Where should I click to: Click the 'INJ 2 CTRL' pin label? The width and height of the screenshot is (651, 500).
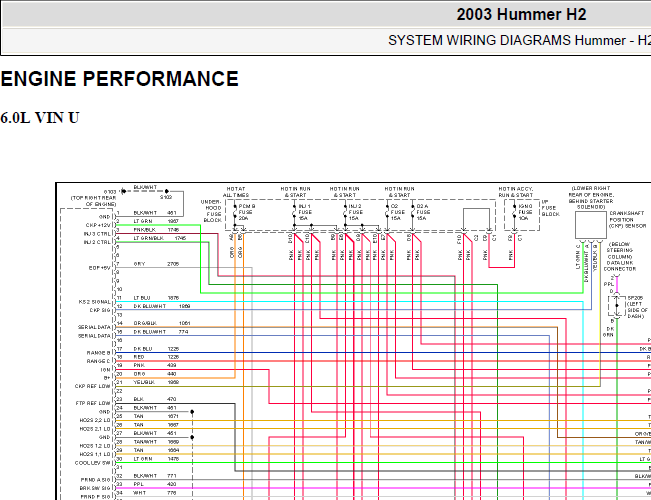pos(97,242)
